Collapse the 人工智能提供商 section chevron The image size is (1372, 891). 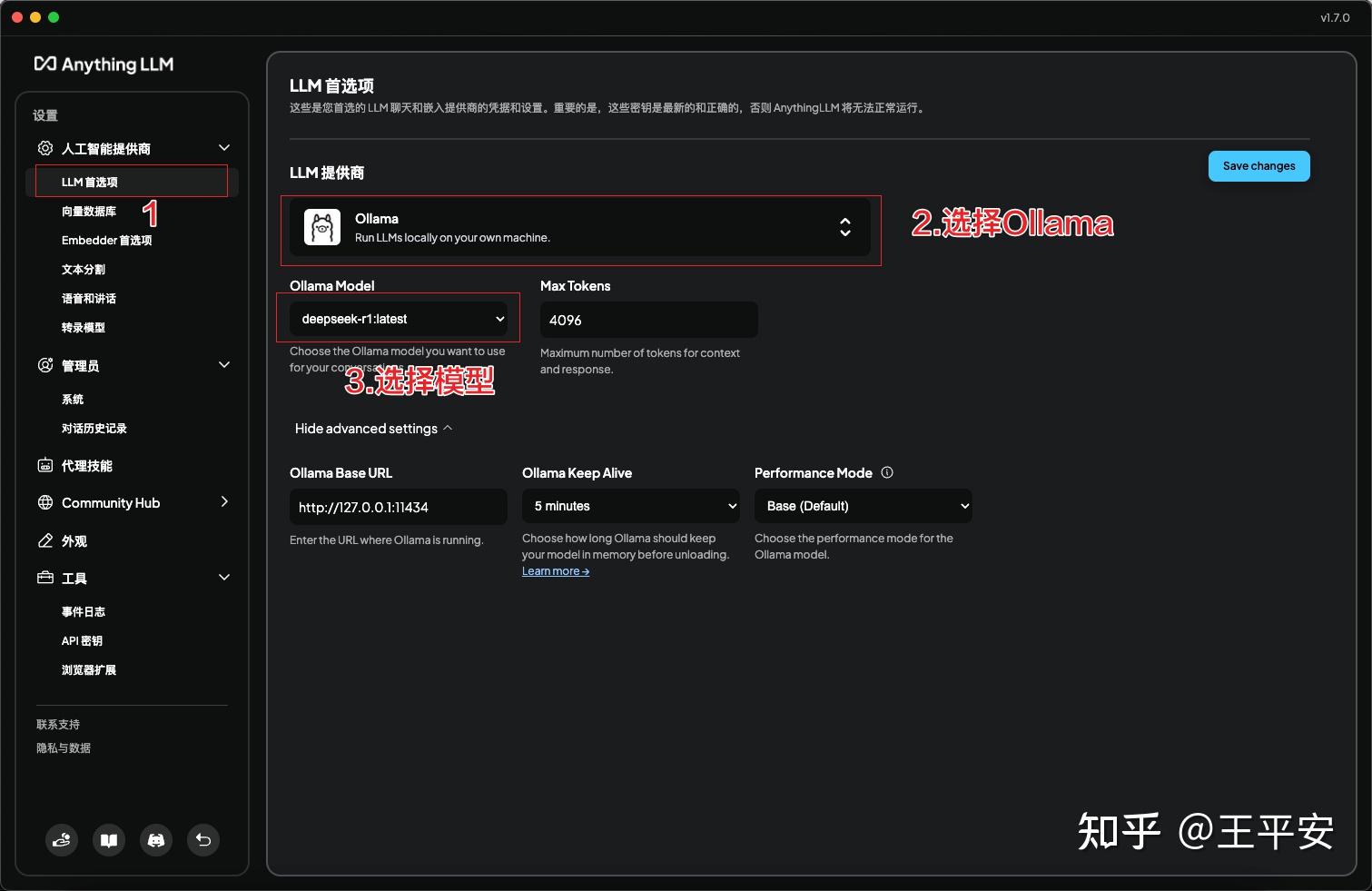click(x=224, y=148)
